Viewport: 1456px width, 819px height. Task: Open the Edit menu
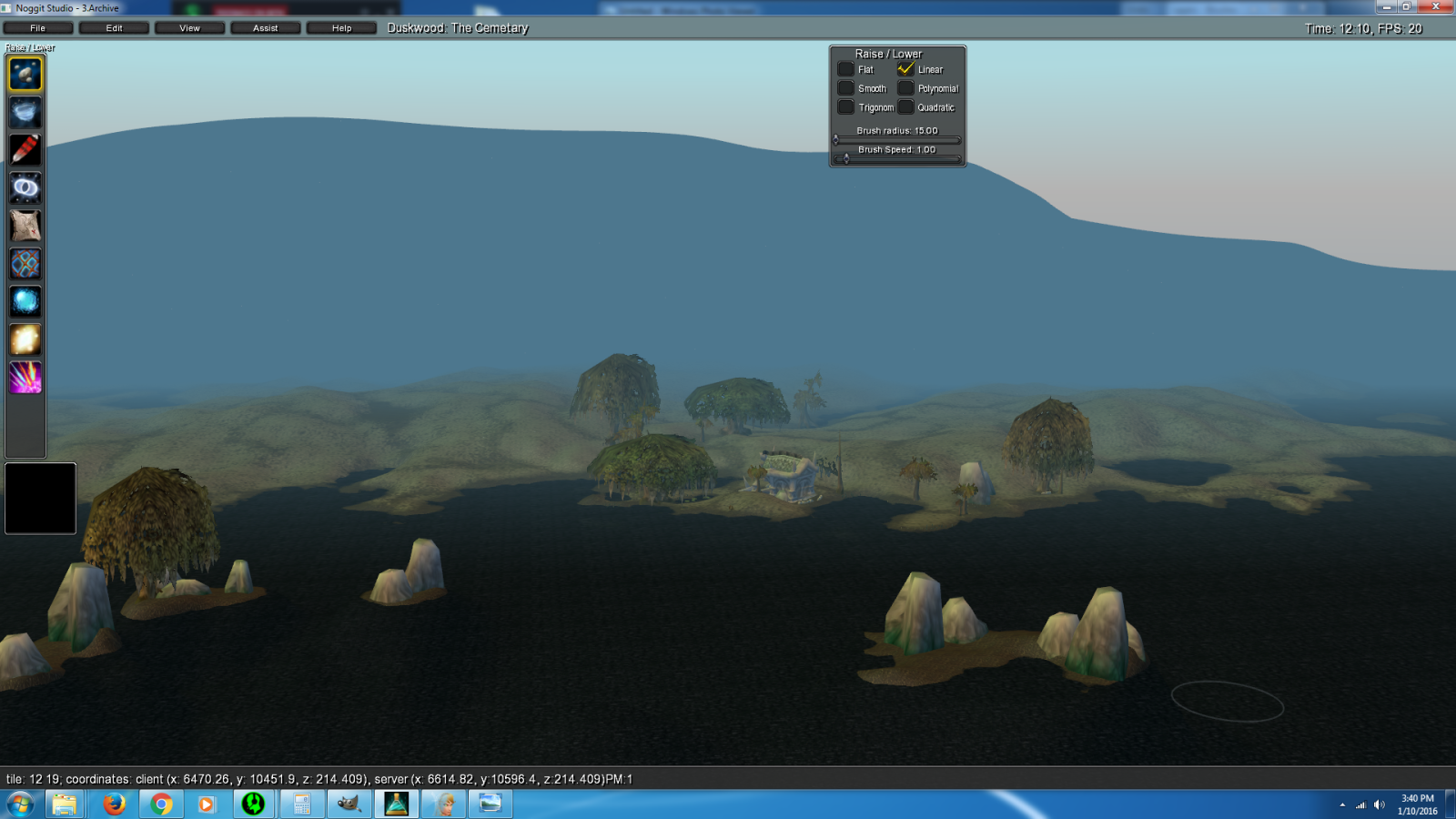click(x=114, y=28)
